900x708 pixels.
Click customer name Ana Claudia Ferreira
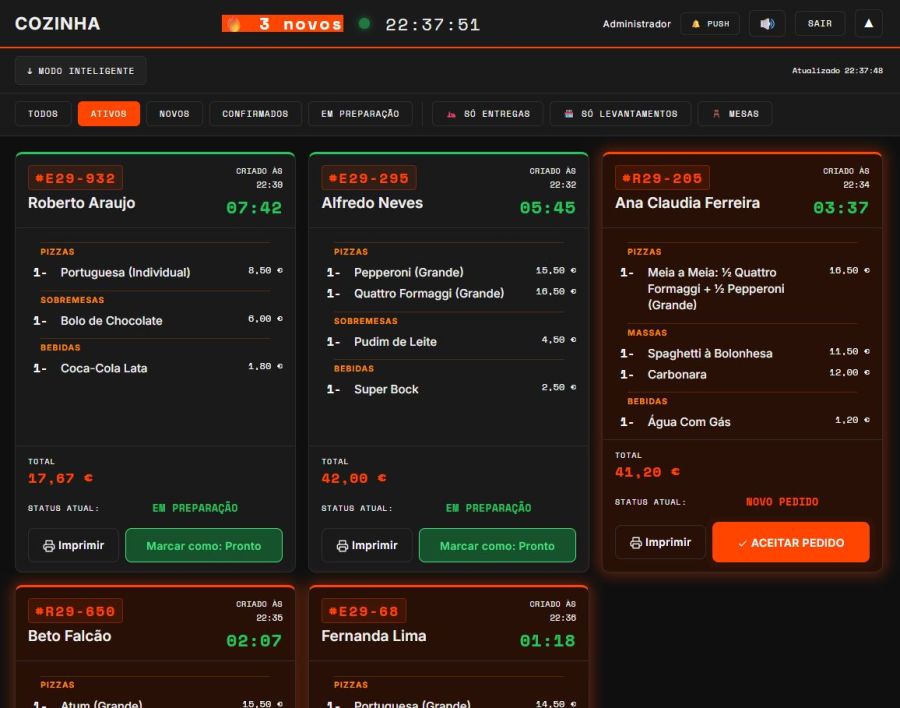click(x=688, y=203)
